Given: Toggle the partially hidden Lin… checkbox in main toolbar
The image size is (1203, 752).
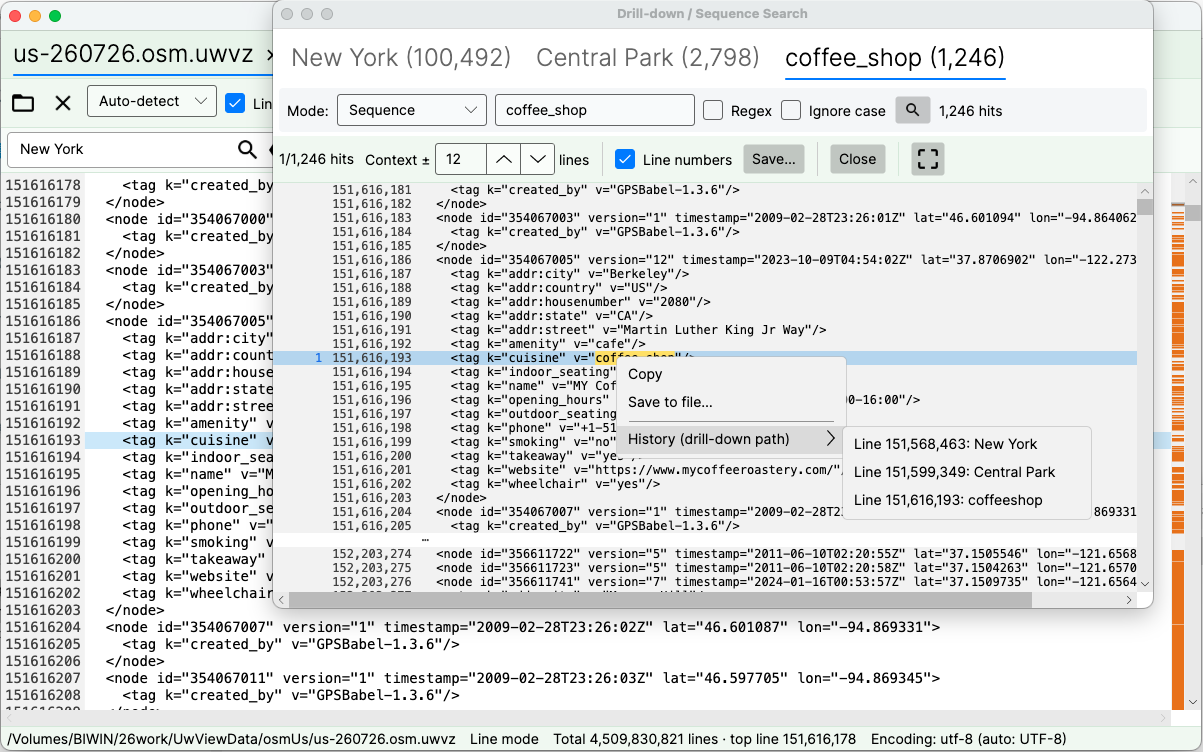Looking at the screenshot, I should tap(235, 102).
